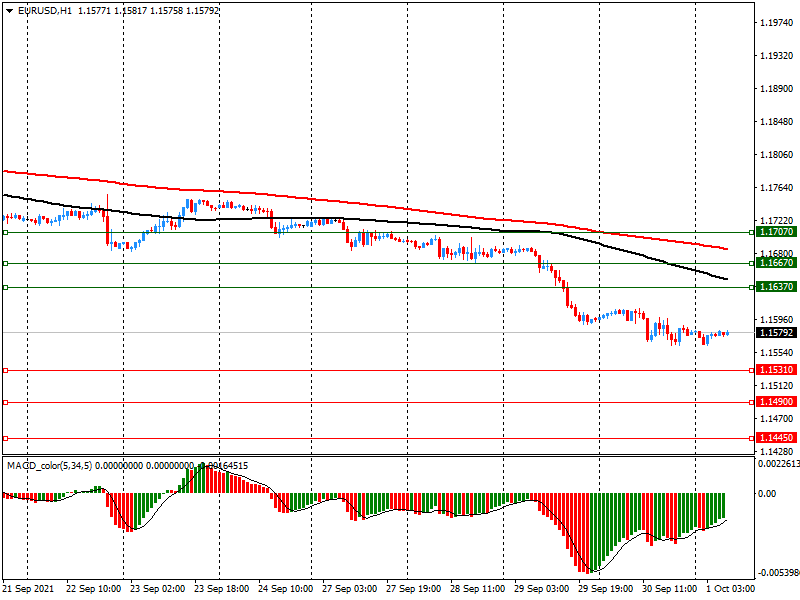Select the green 1.16670 price level tag
The image size is (800, 600).
pos(776,263)
